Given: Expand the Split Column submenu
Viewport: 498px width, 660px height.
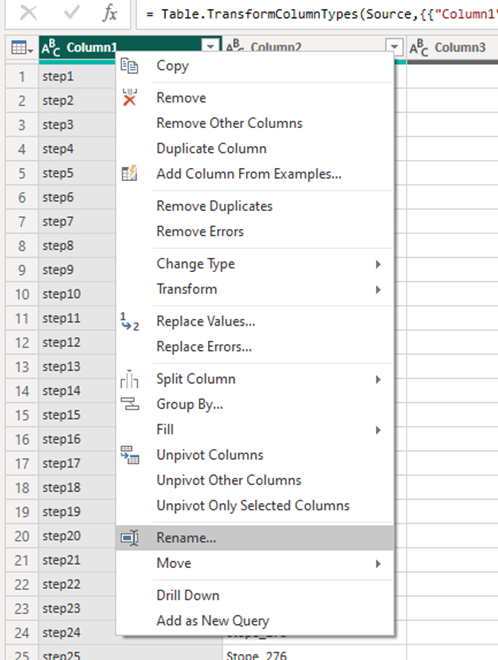Looking at the screenshot, I should click(x=378, y=379).
